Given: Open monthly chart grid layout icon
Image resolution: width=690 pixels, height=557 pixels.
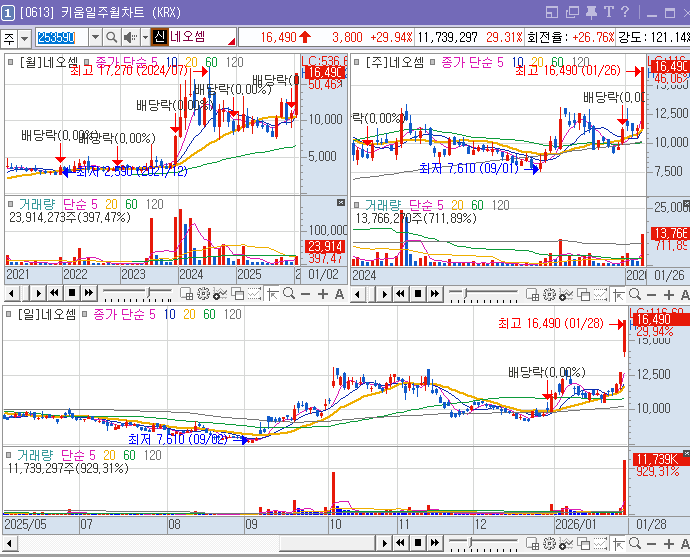Looking at the screenshot, I should [x=187, y=293].
